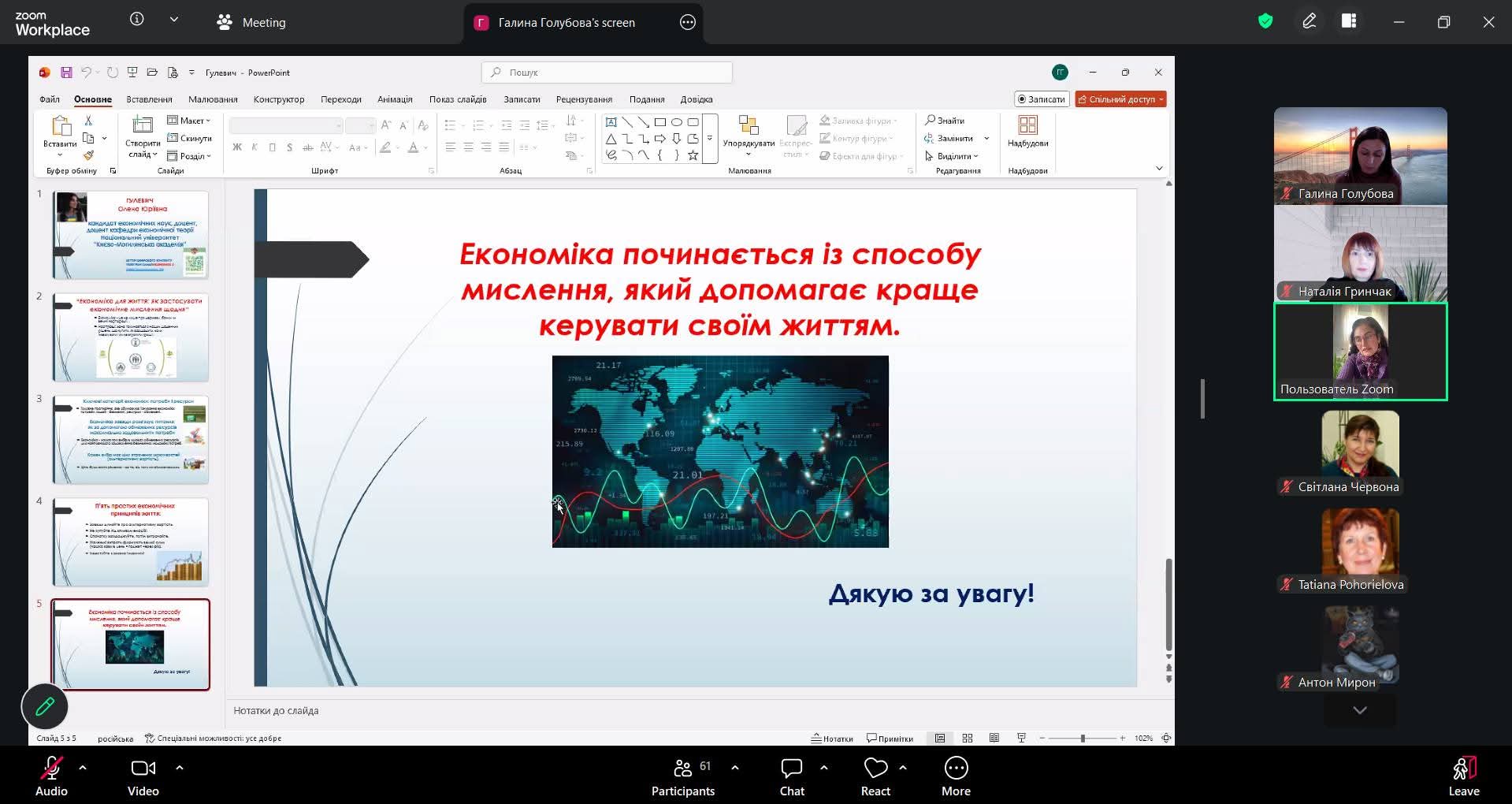Toggle the Zoom layout view button
Viewport: 1512px width, 804px height.
[x=1349, y=22]
